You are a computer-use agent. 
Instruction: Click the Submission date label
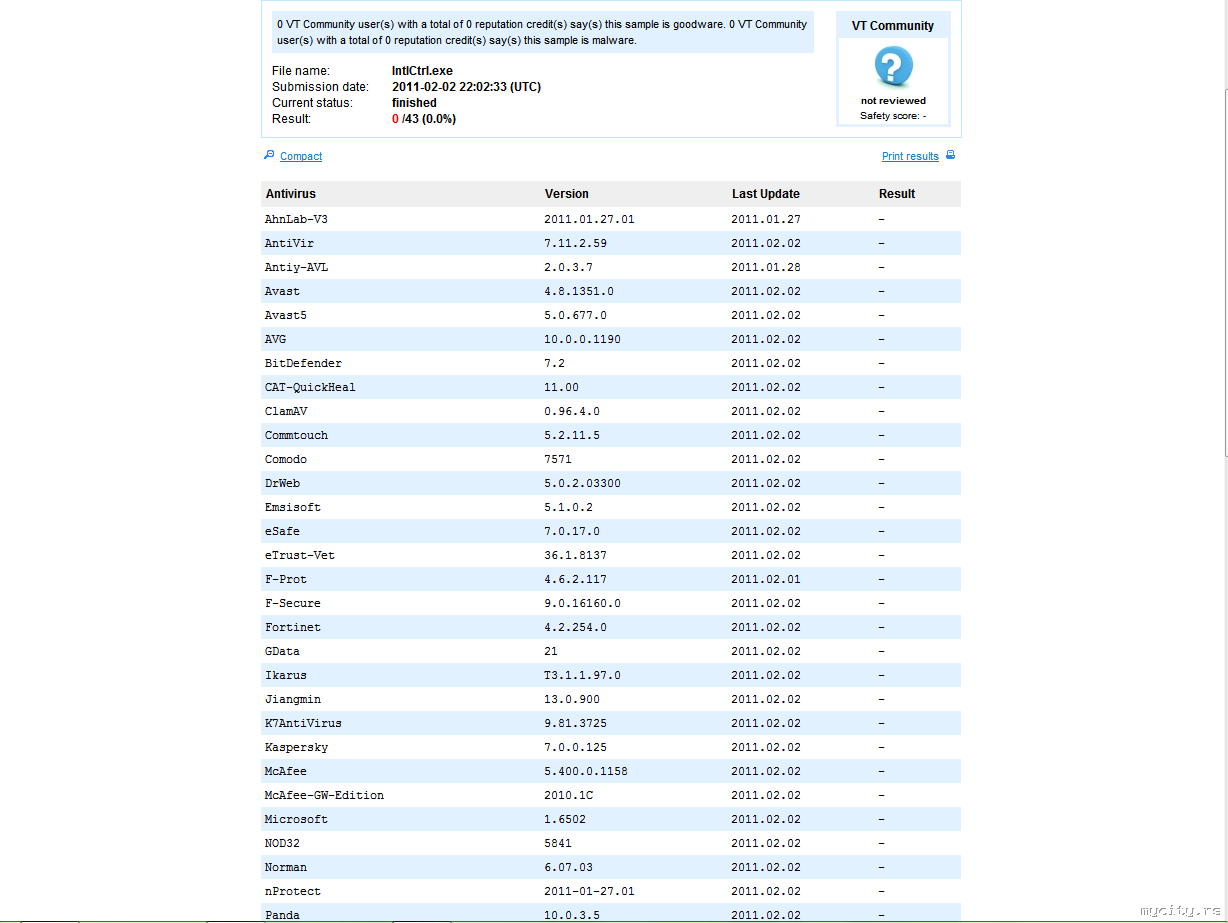click(320, 87)
